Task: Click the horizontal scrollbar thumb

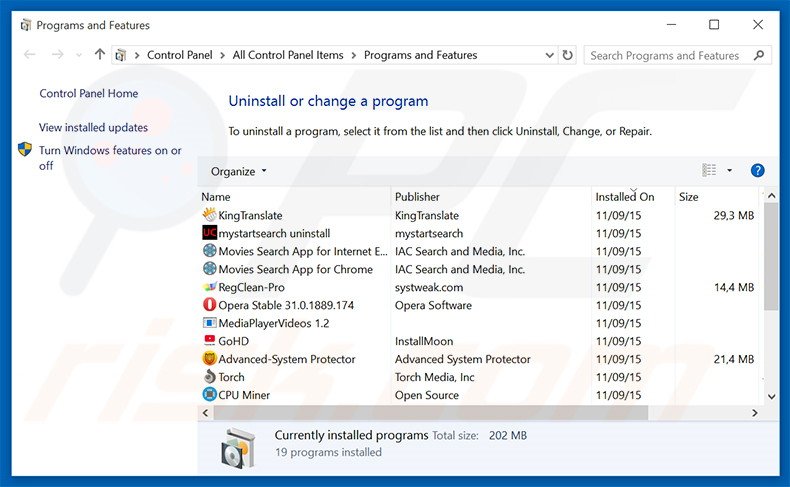Action: coord(431,412)
